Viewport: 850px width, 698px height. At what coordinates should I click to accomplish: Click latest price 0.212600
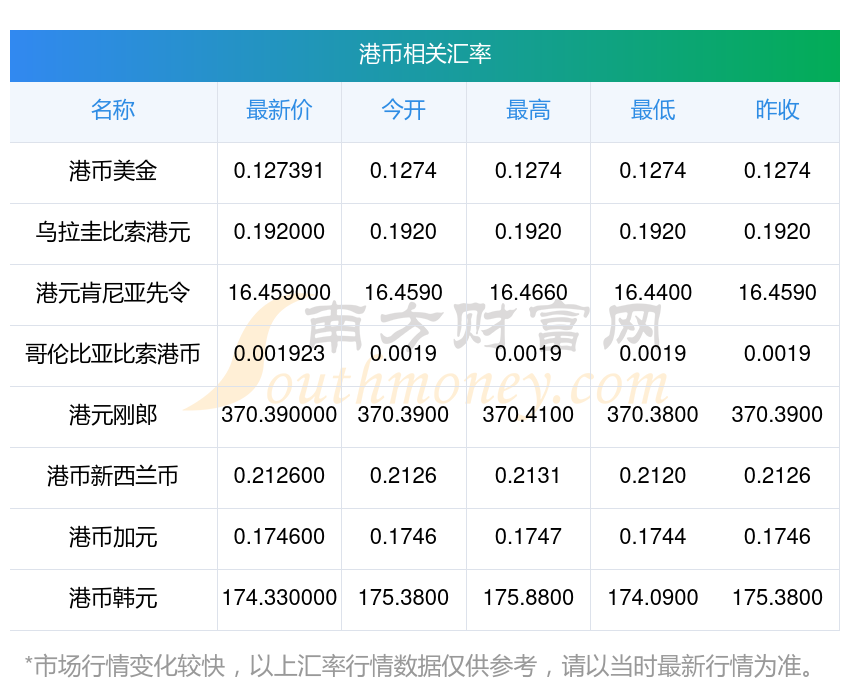pyautogui.click(x=279, y=476)
